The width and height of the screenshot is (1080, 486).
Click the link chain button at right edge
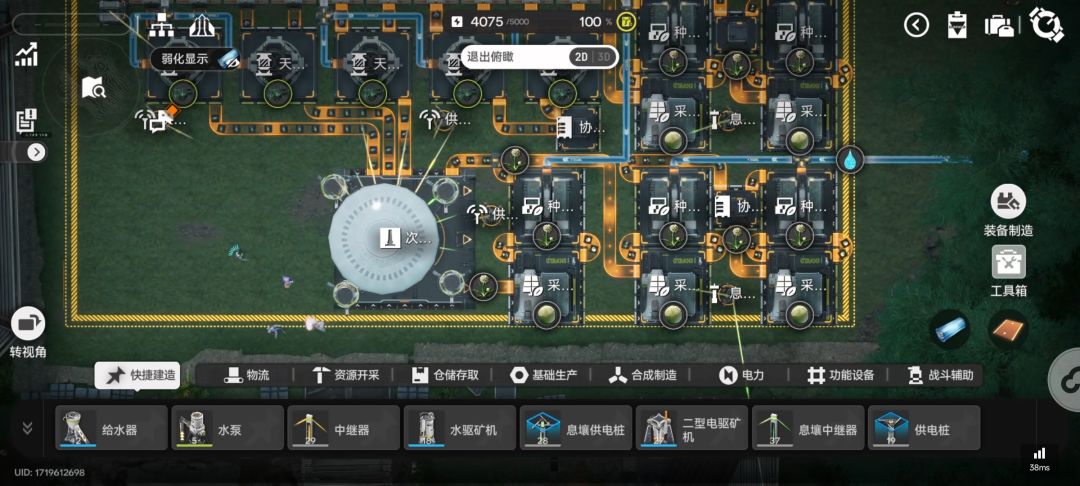click(1066, 380)
